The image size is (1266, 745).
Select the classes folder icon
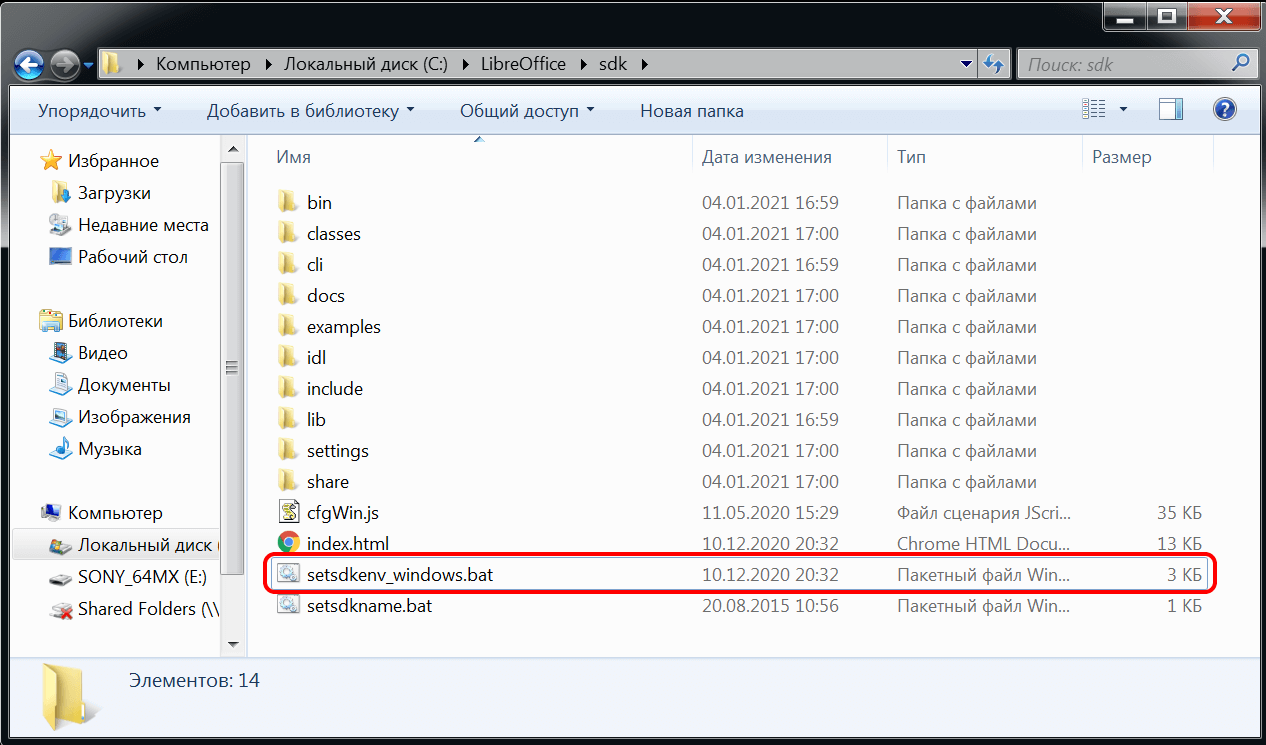click(288, 233)
